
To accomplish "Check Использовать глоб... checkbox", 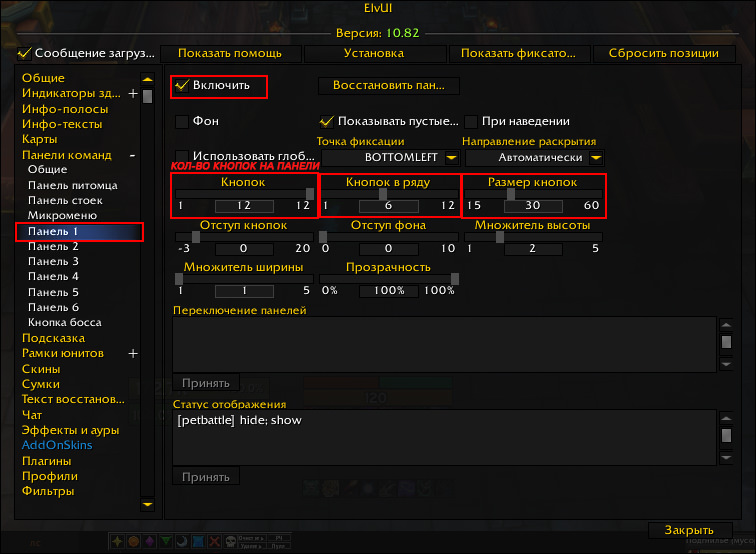I will (182, 155).
